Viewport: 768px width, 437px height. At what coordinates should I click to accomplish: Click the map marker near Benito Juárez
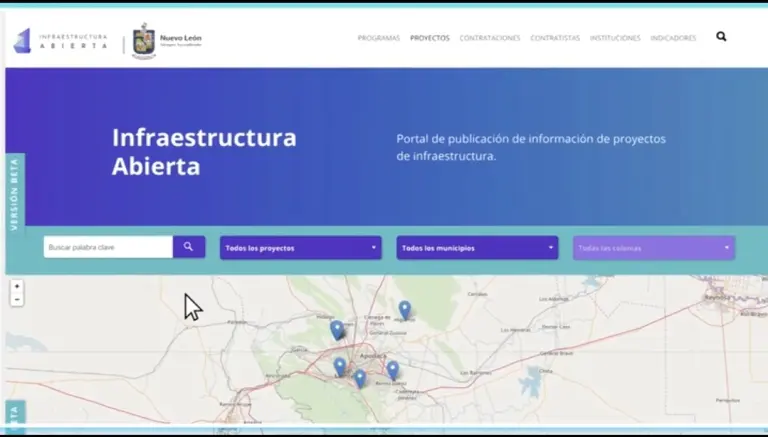click(x=392, y=370)
